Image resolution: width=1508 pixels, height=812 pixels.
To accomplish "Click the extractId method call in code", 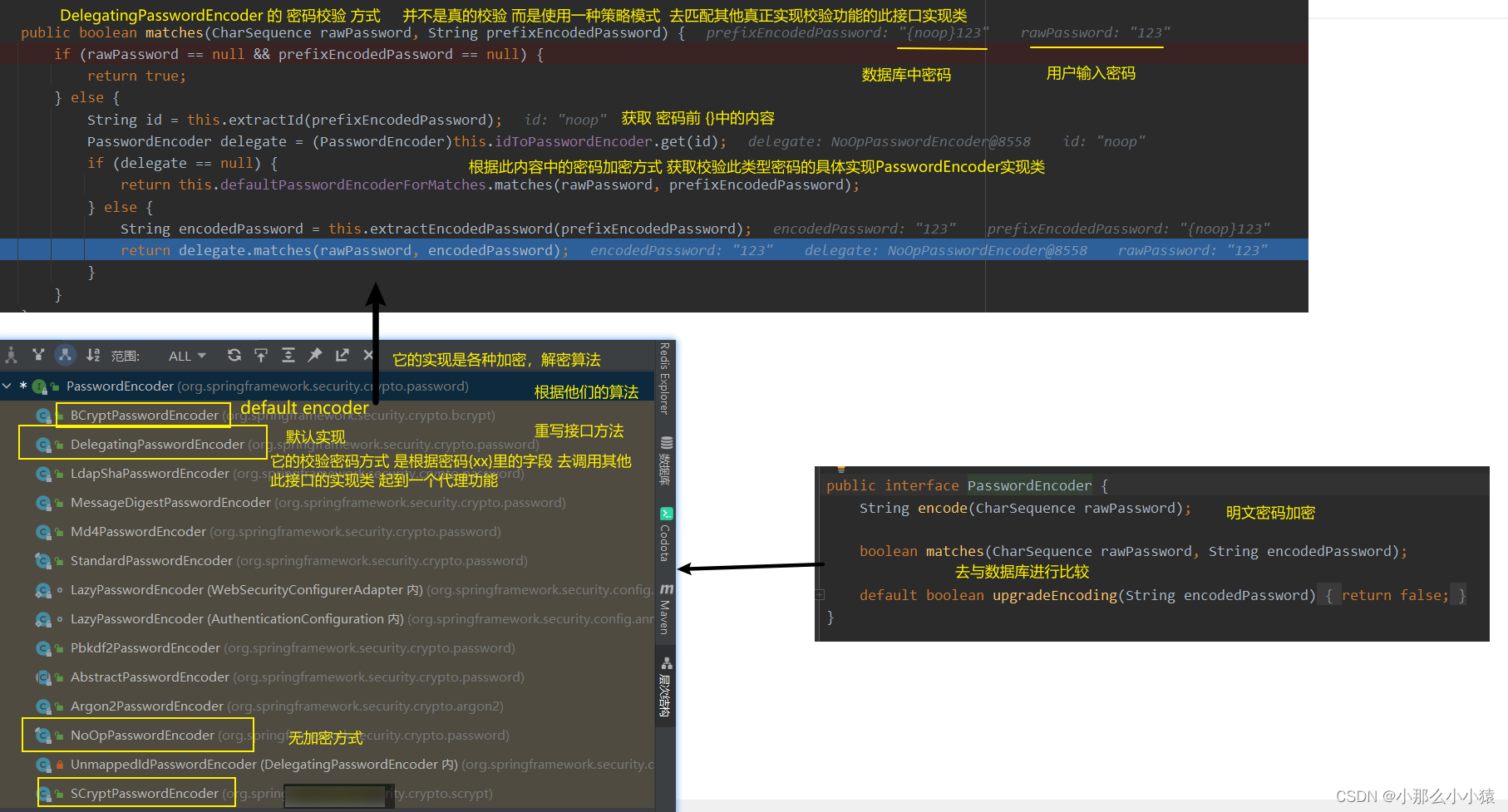I will tap(266, 120).
